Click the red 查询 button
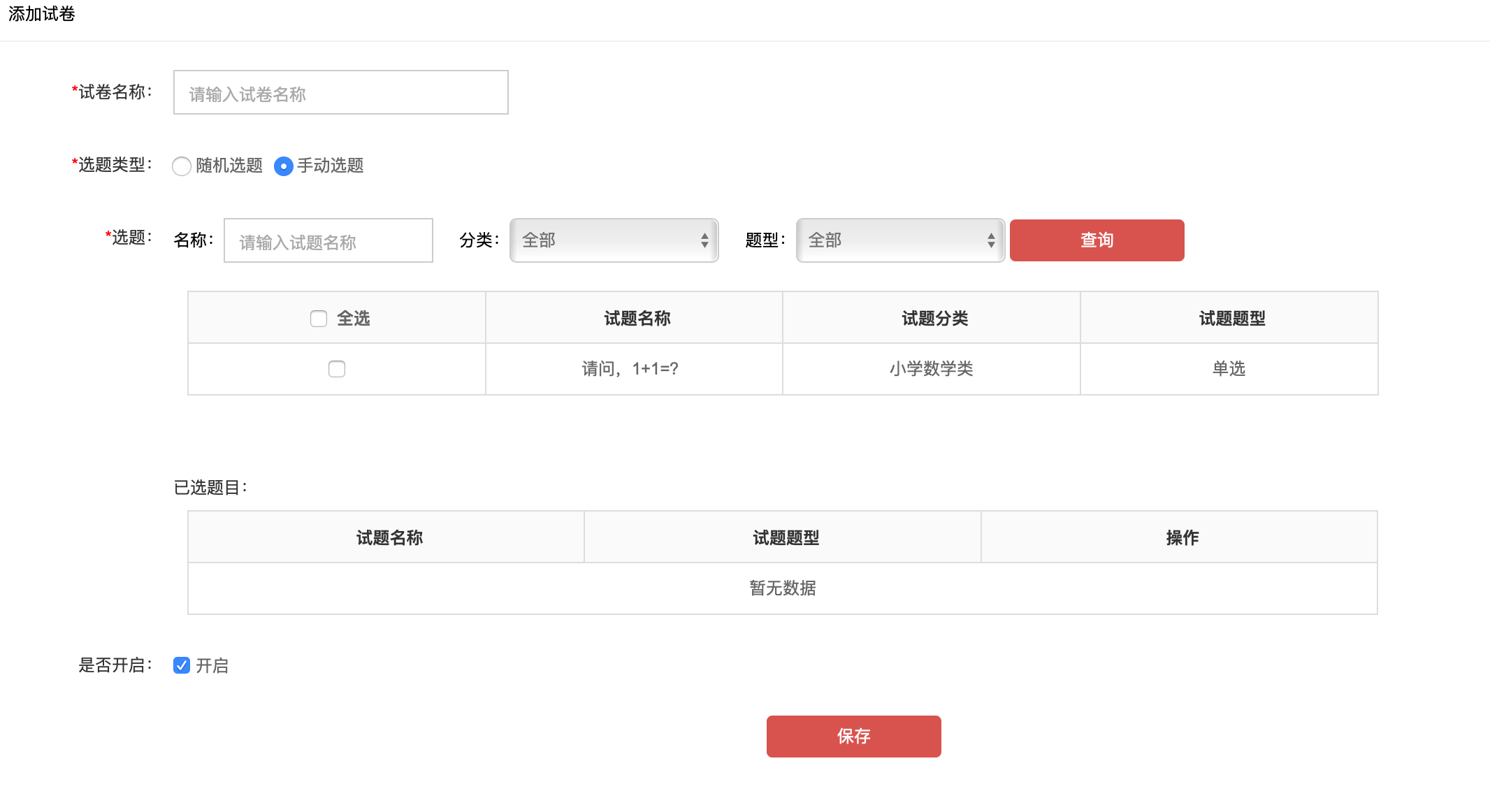1490x812 pixels. click(1097, 240)
